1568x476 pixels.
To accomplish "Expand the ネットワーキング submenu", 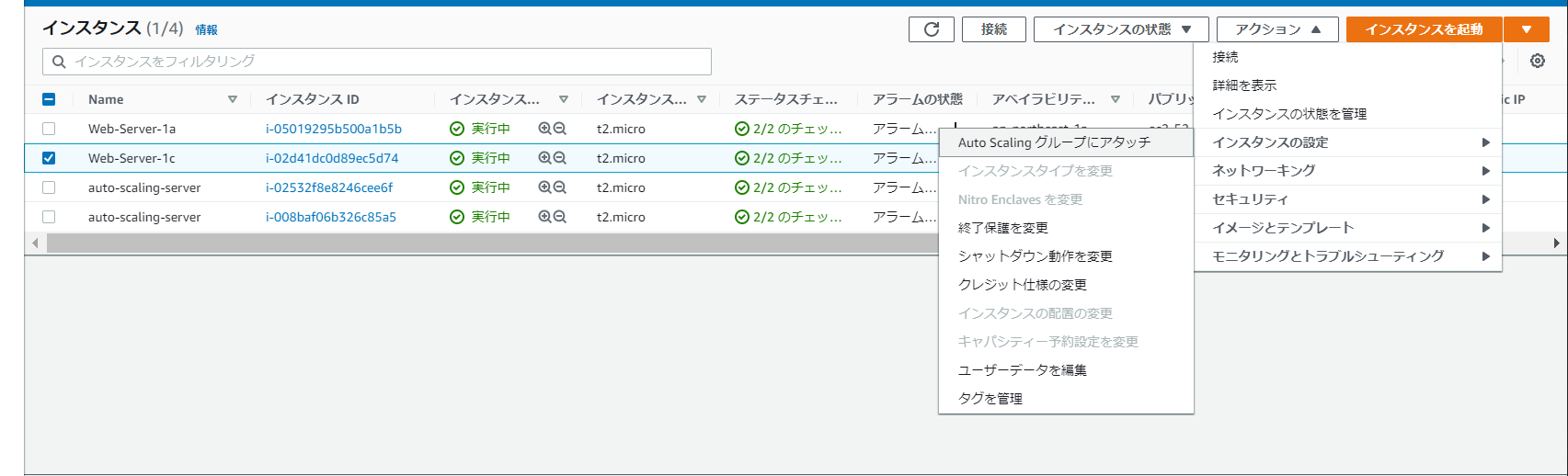I will 1348,171.
